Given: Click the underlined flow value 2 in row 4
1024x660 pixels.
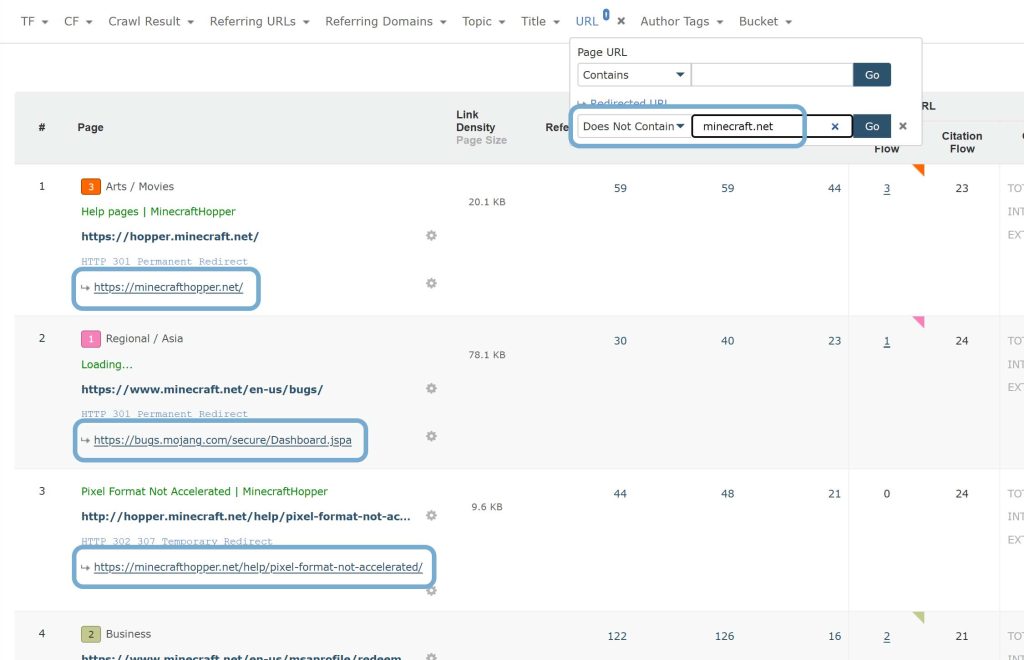Looking at the screenshot, I should click(886, 636).
